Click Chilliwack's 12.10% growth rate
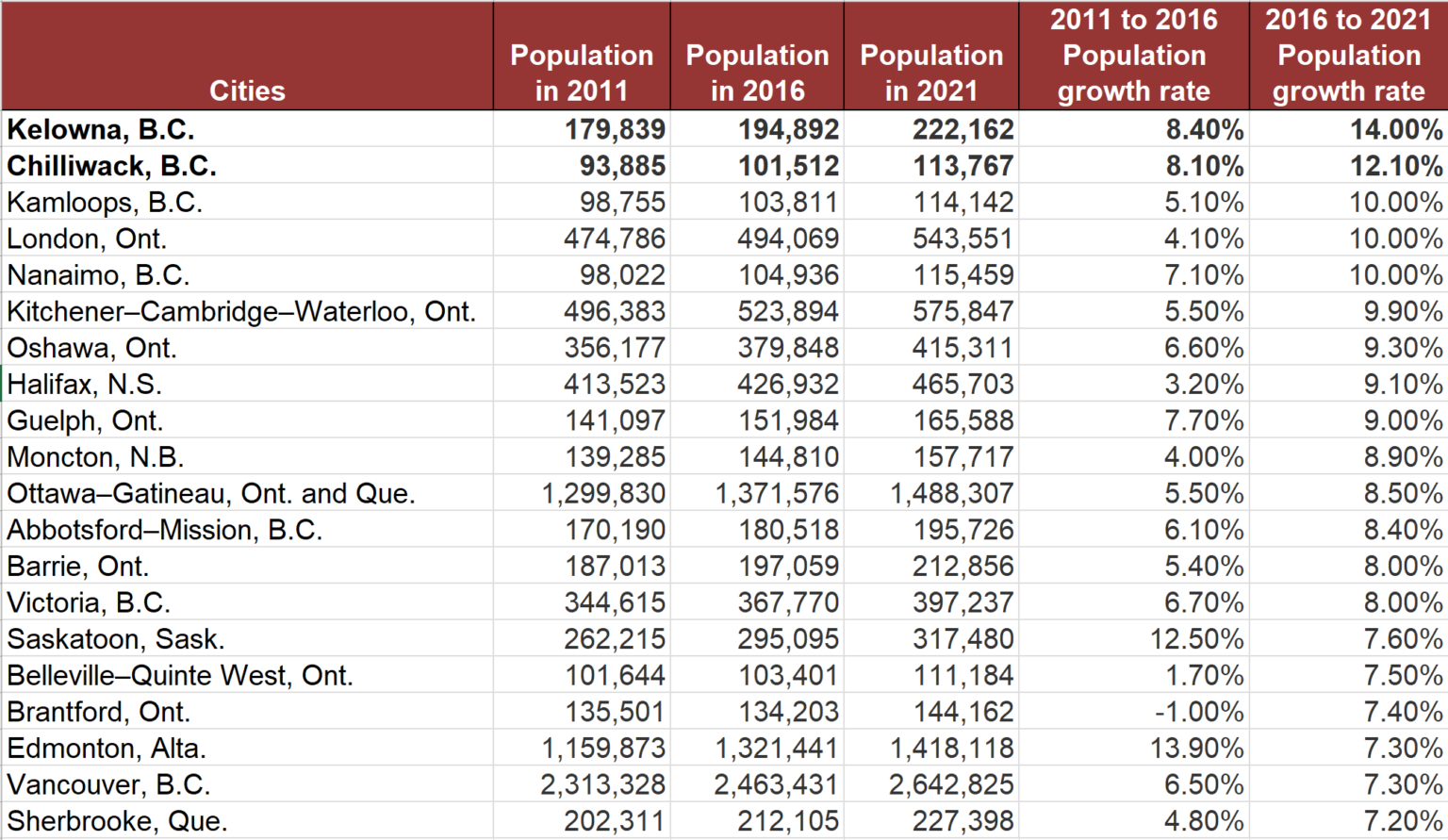This screenshot has height=840, width=1448. click(1349, 166)
